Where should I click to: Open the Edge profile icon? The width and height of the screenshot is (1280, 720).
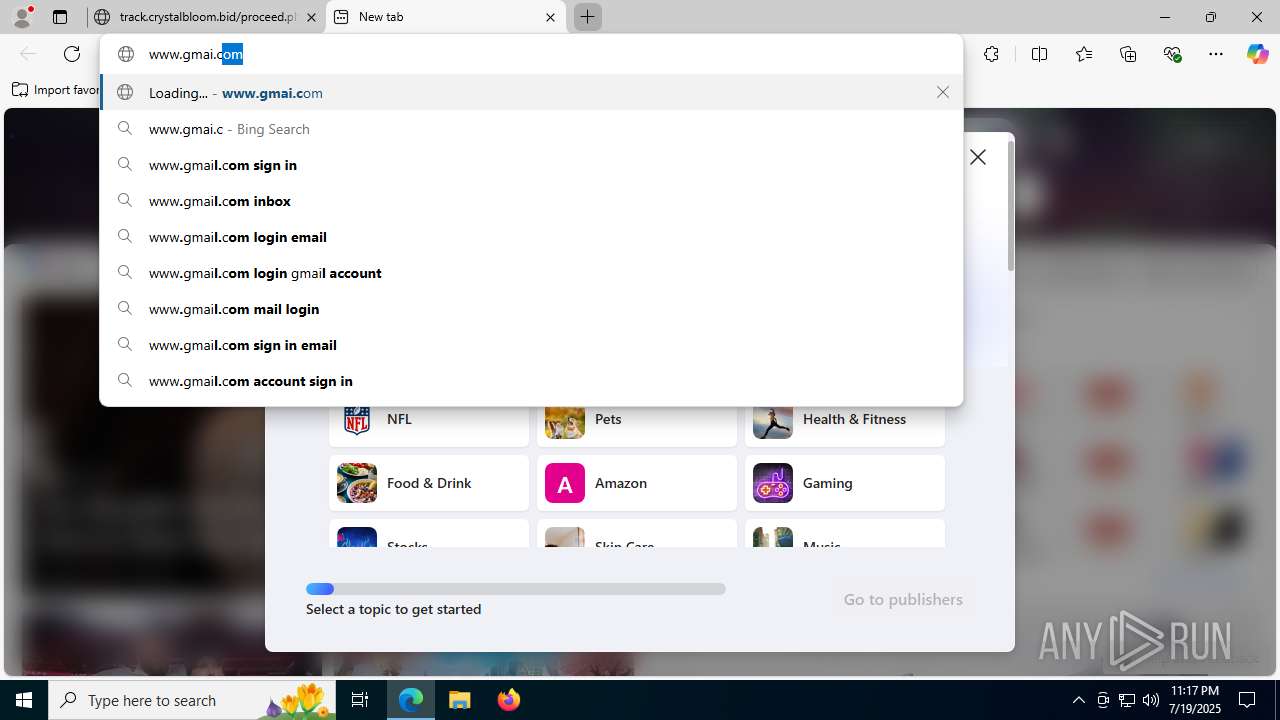coord(22,17)
